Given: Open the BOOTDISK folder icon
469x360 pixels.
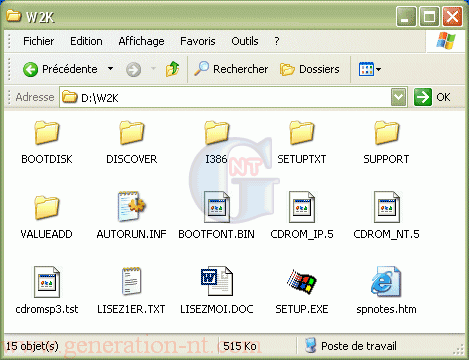Looking at the screenshot, I should pos(47,133).
